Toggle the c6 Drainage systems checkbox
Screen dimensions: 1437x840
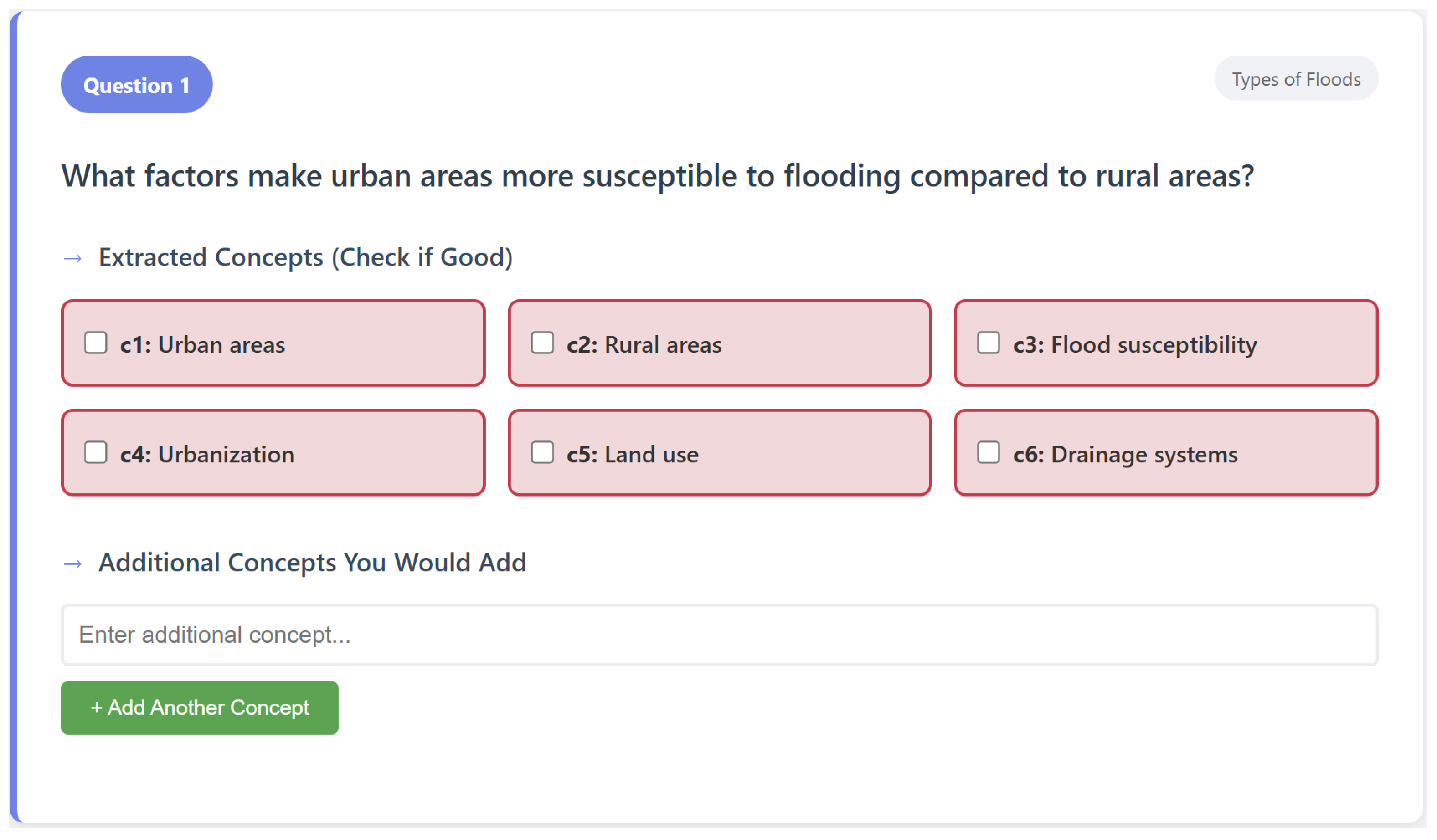tap(988, 452)
